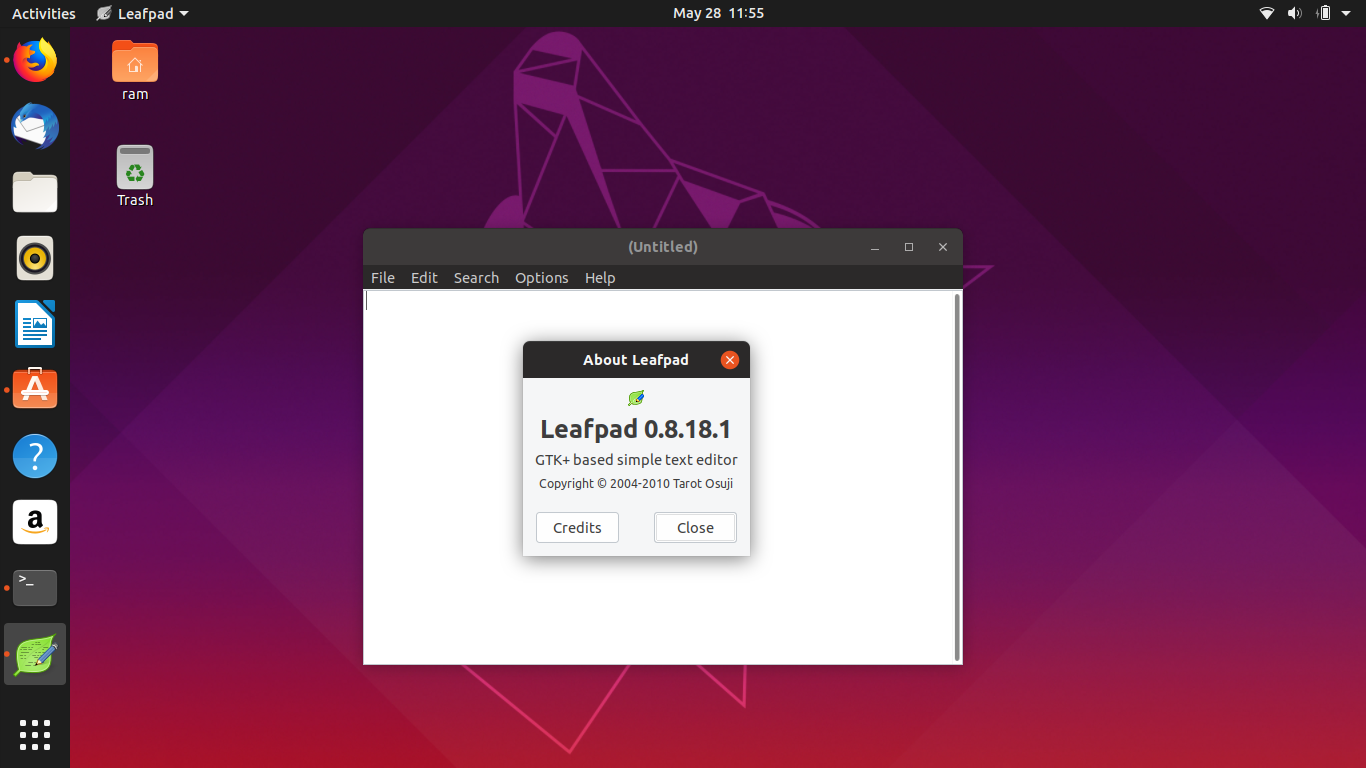Open the Help menu in Leafpad
Viewport: 1366px width, 768px height.
coord(600,278)
